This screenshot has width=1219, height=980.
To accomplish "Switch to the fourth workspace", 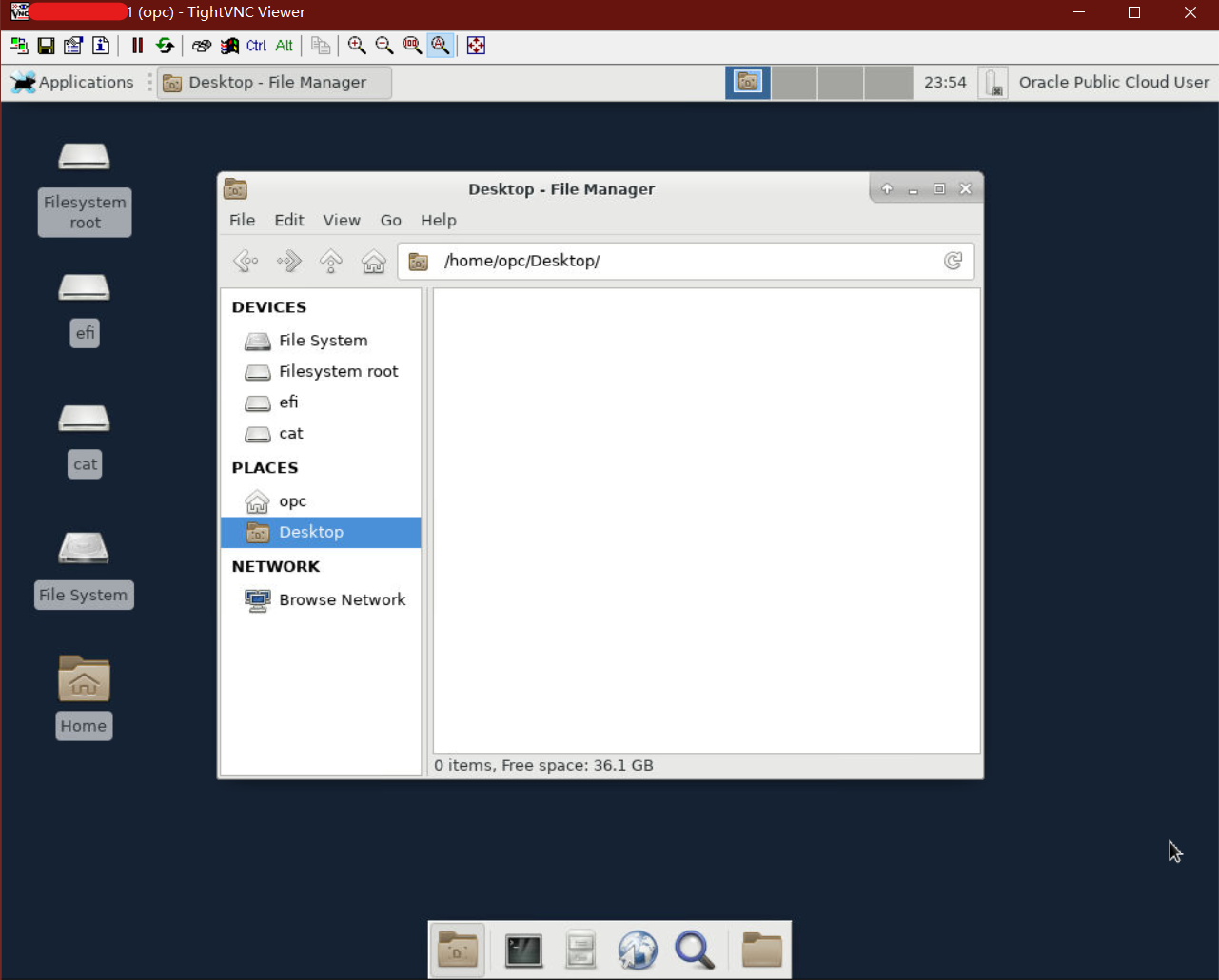I will [x=888, y=82].
